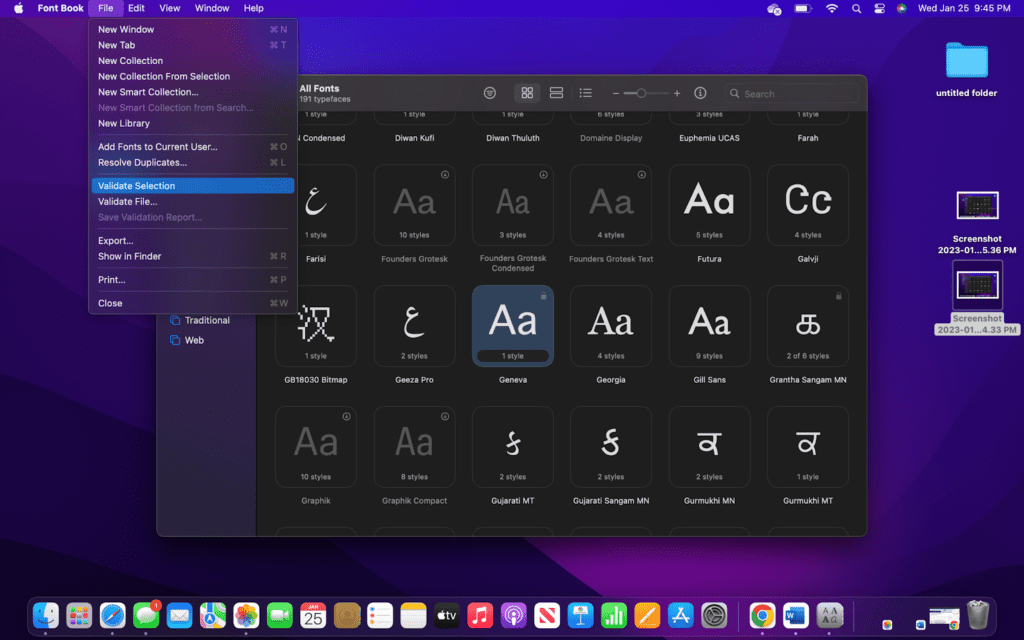Click the filter icon in Font Book toolbar

pos(490,93)
